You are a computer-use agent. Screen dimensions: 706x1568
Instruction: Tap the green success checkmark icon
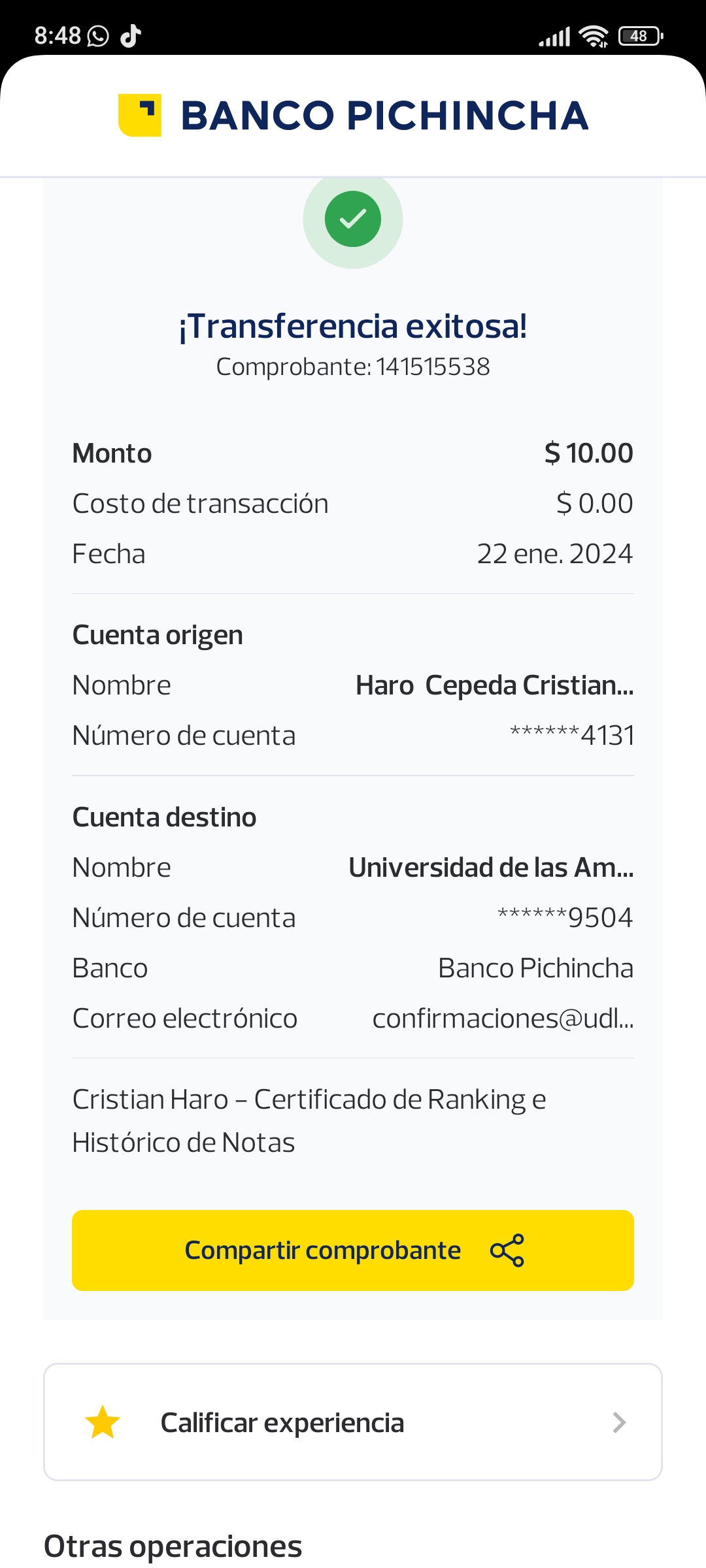[x=353, y=219]
